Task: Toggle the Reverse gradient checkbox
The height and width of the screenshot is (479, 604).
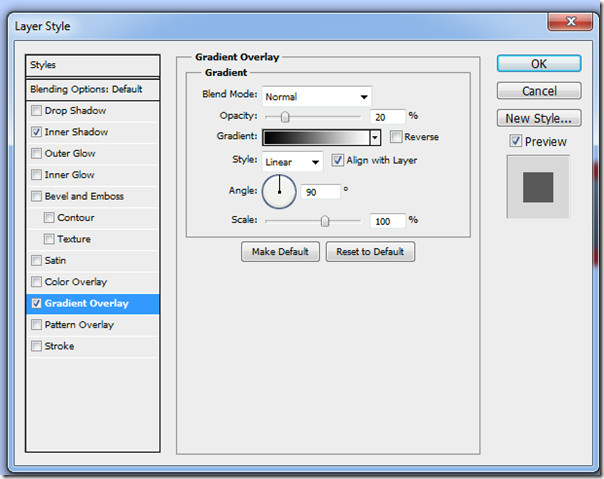Action: click(396, 136)
